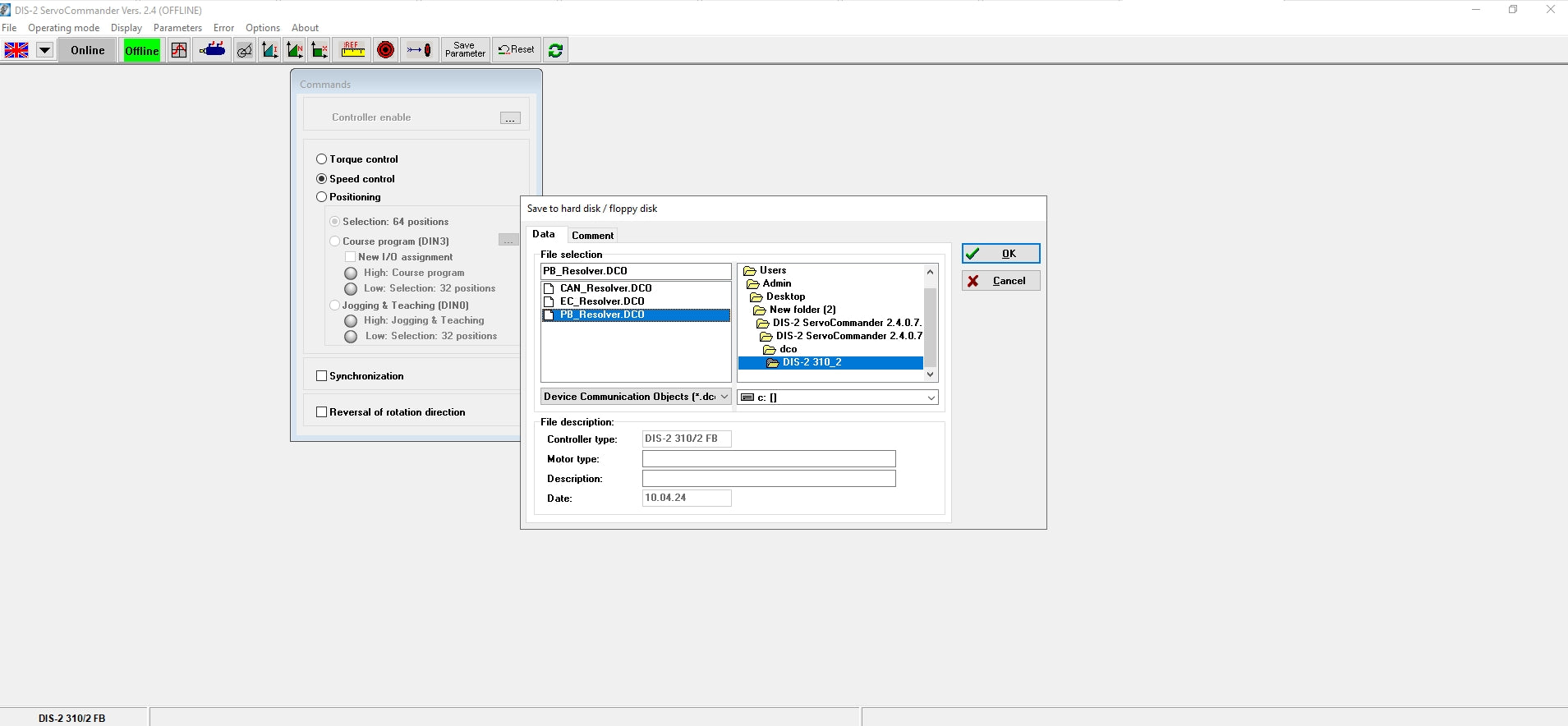Click the current controller icon
Screen dimensions: 1568x726
(269, 50)
